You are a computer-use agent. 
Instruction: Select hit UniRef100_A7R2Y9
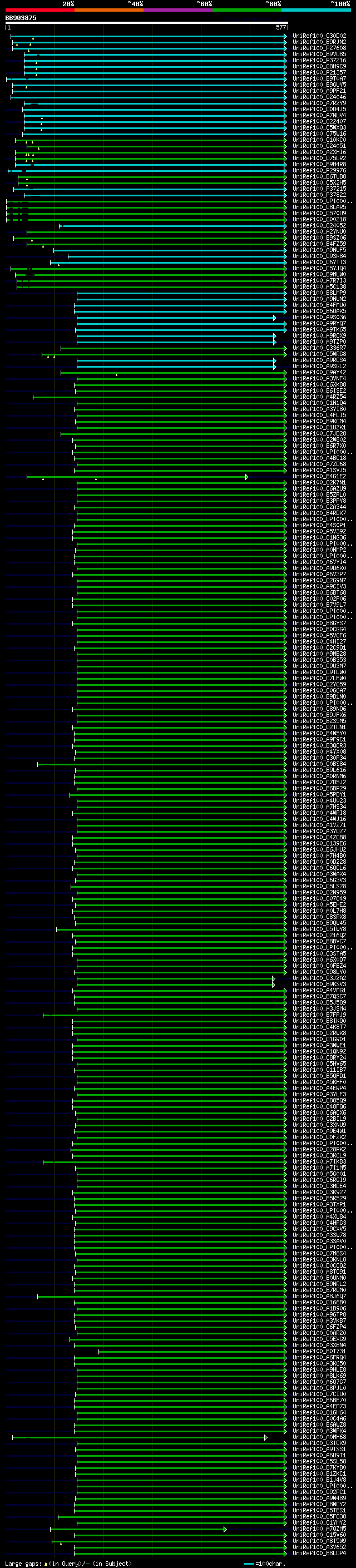point(319,103)
